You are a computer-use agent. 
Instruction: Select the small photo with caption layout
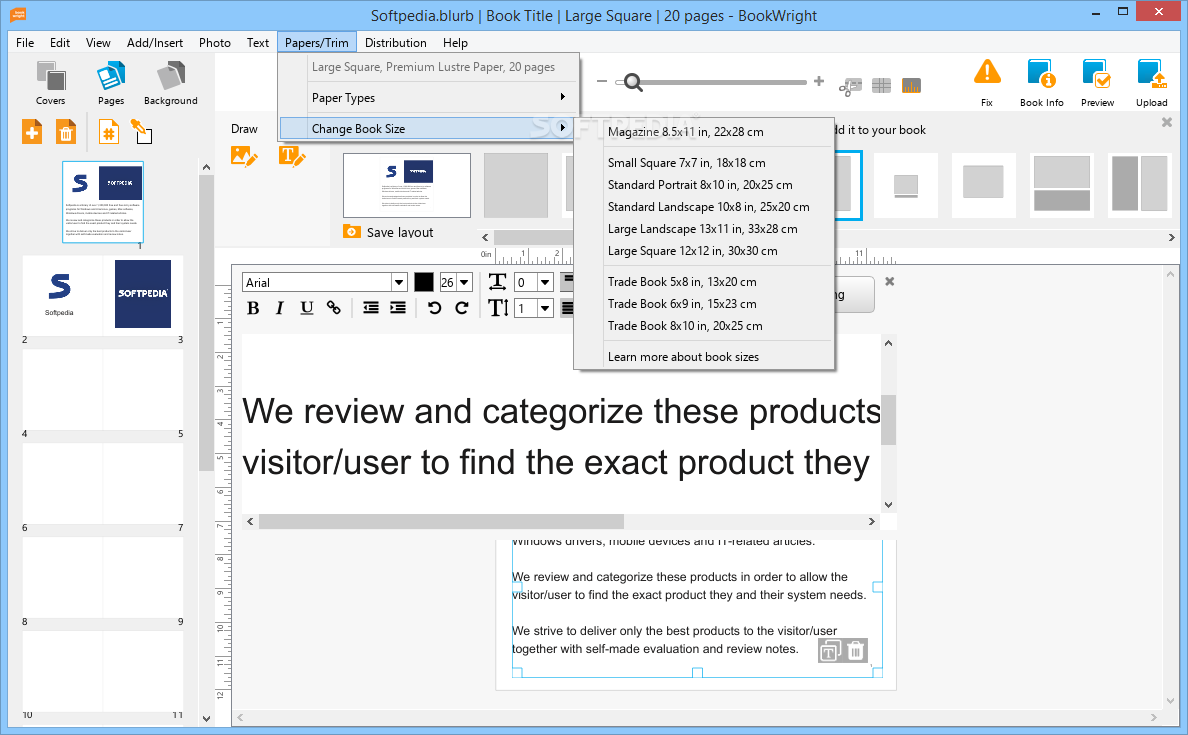(905, 185)
